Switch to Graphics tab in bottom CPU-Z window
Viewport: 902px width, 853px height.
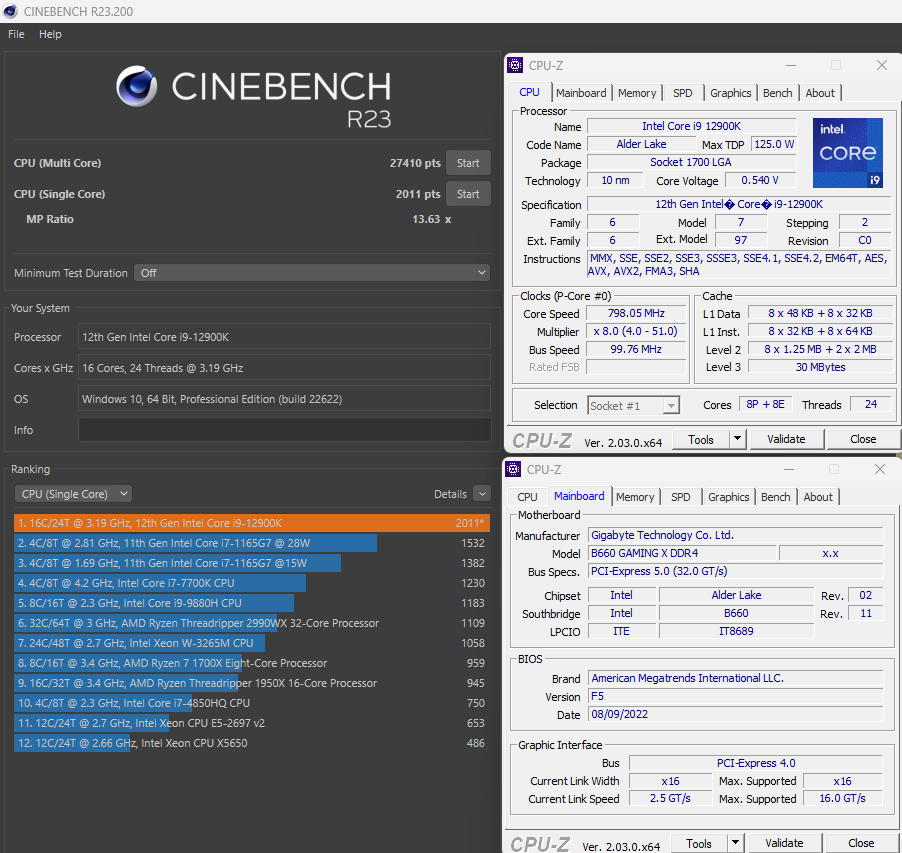pyautogui.click(x=728, y=496)
